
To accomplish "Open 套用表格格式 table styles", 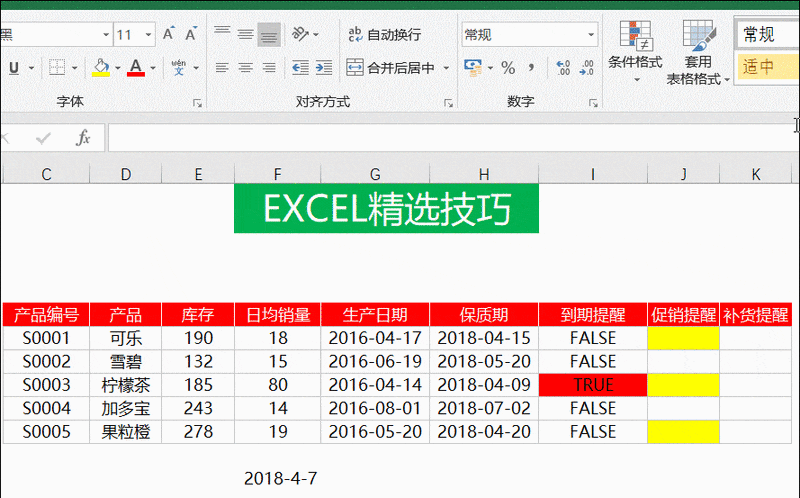I will 698,52.
